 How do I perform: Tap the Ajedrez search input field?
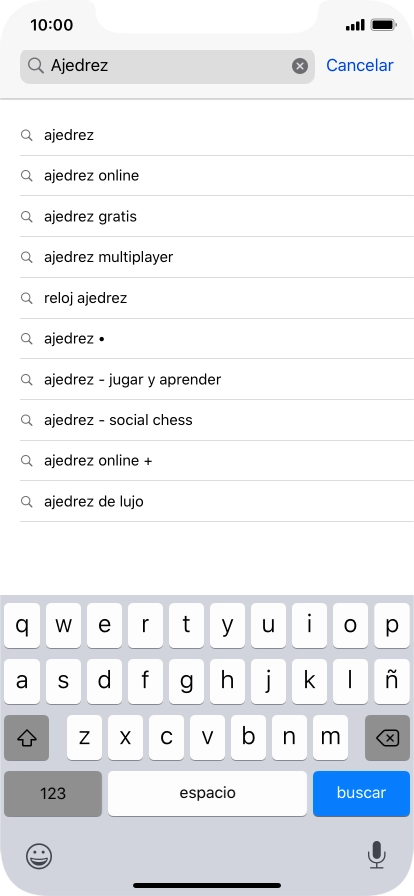[167, 66]
